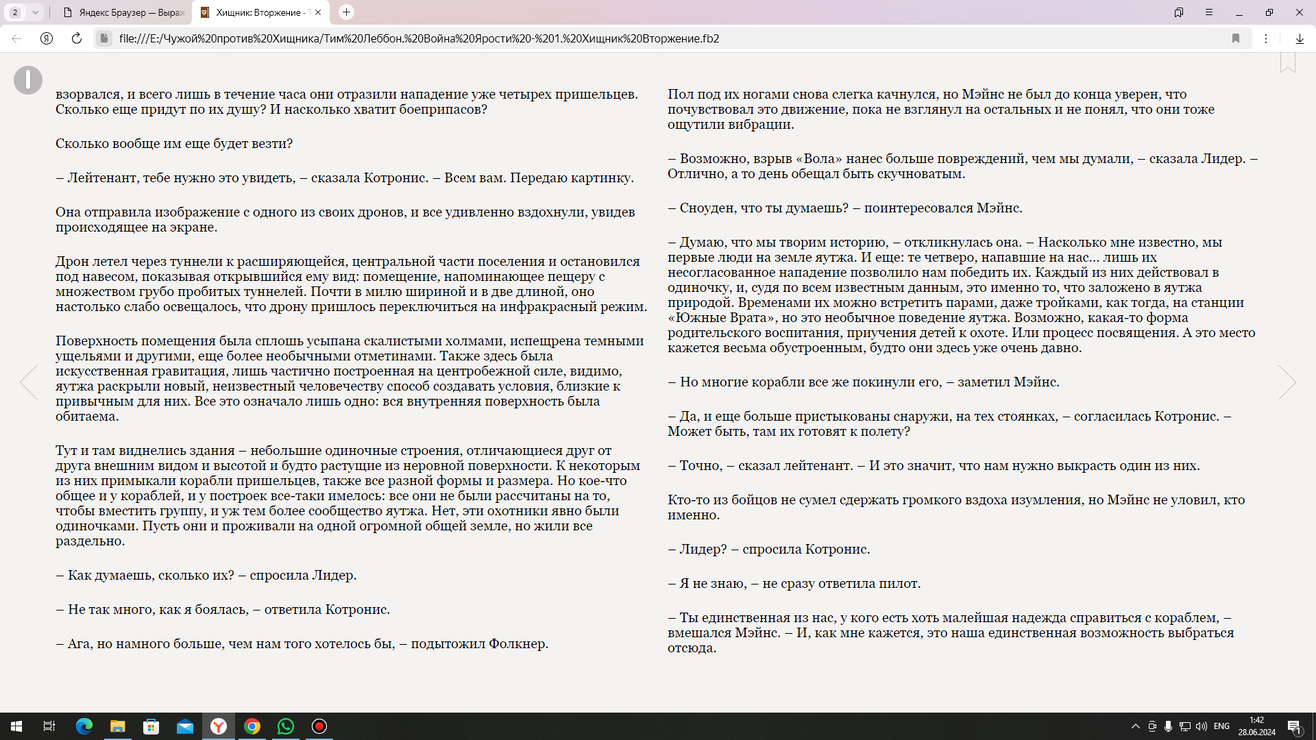Open the Windows Start menu
This screenshot has width=1316, height=740.
pos(16,726)
